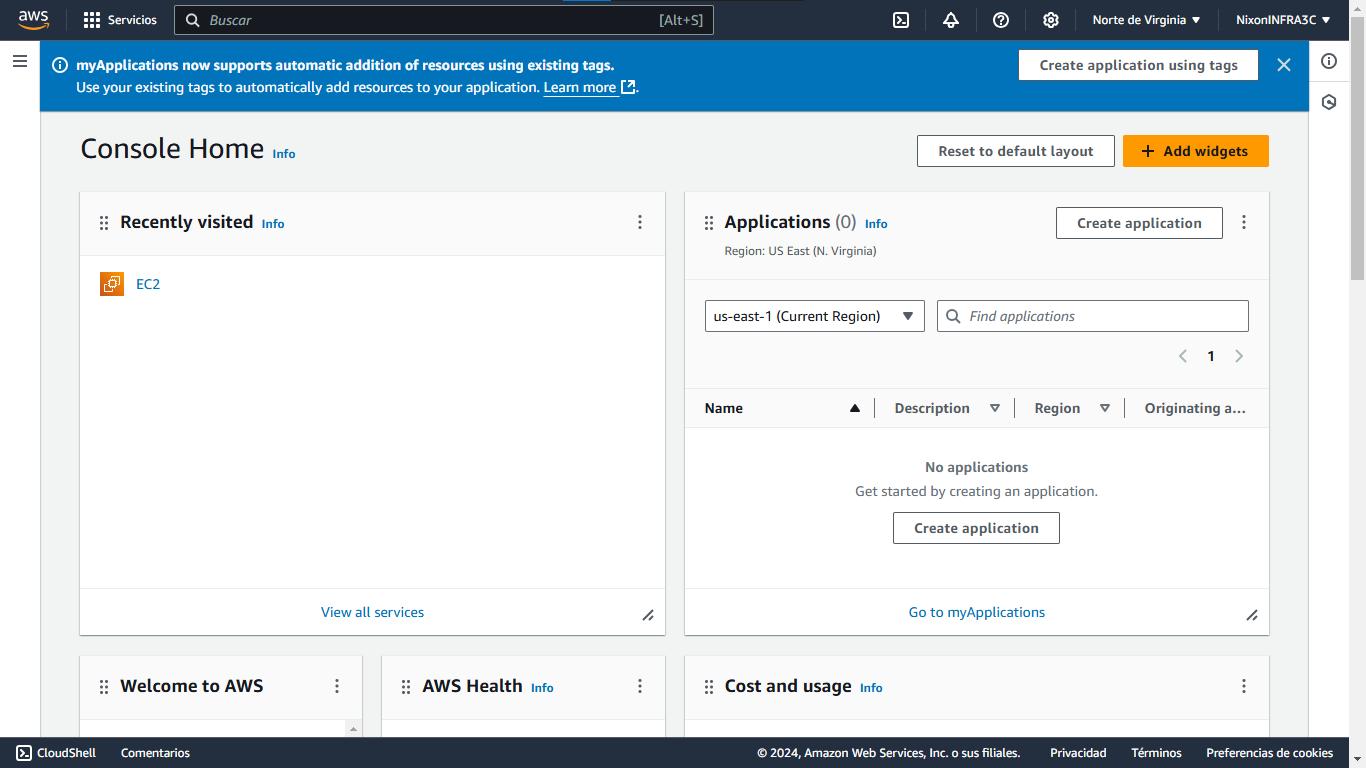The height and width of the screenshot is (768, 1366).
Task: Click the hexagon icon below info icon
Action: (x=1329, y=102)
